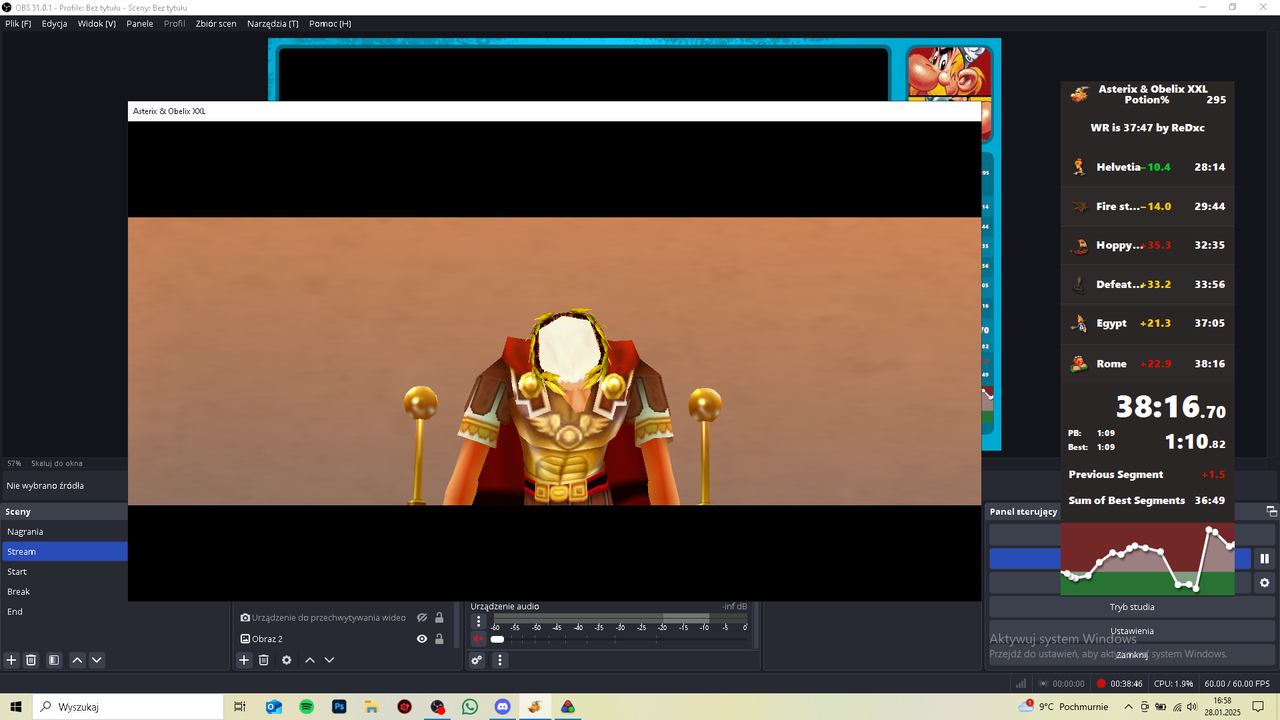Pop out the Panel sterujący dock
The width and height of the screenshot is (1280, 720).
tap(1271, 511)
